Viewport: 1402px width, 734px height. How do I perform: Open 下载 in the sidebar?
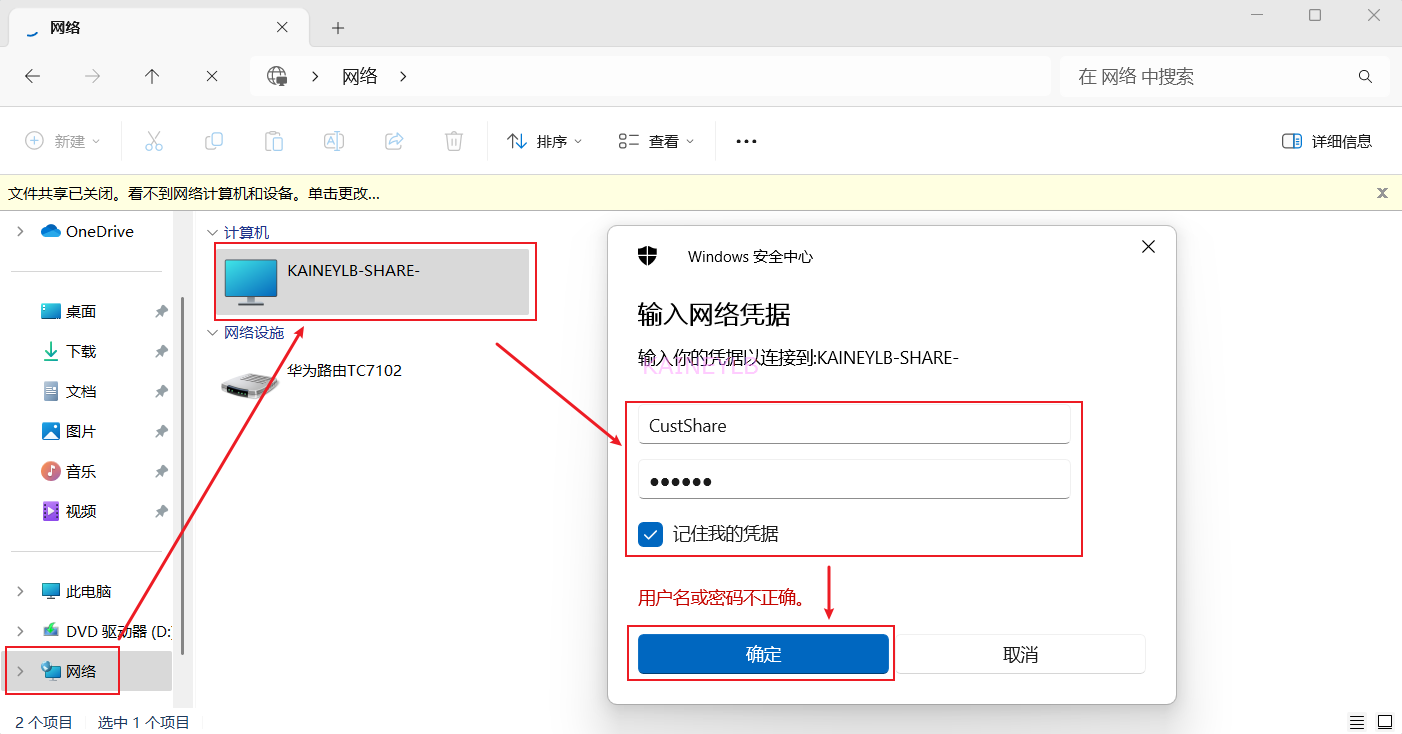pyautogui.click(x=81, y=351)
